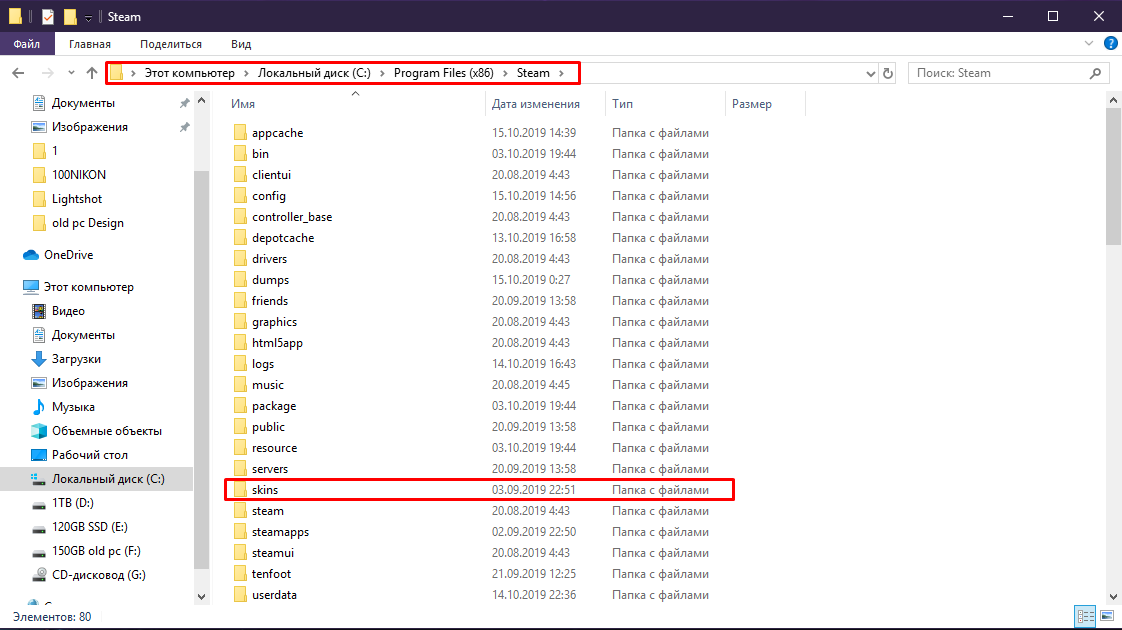The width and height of the screenshot is (1122, 630).
Task: Open CD-дисковод (G:) drive icon
Action: point(39,575)
